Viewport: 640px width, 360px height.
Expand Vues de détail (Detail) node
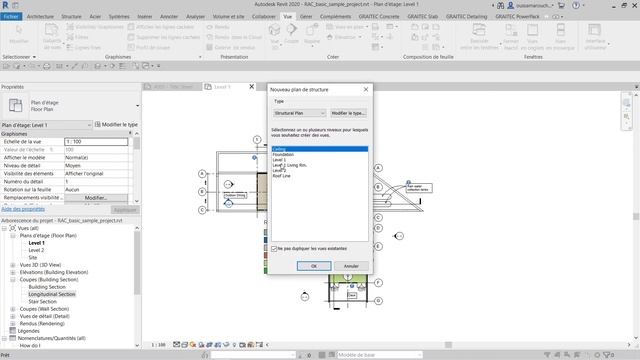tap(13, 316)
